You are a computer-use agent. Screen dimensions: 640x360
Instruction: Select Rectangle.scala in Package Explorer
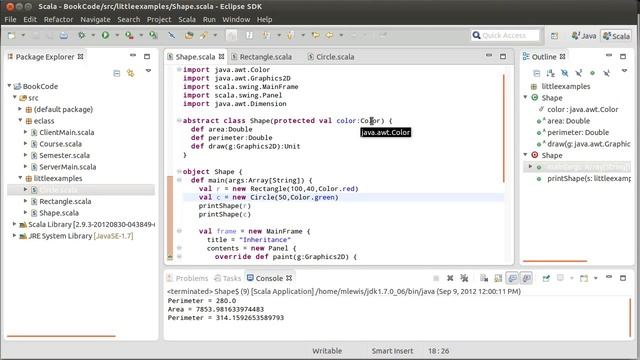[x=65, y=201]
